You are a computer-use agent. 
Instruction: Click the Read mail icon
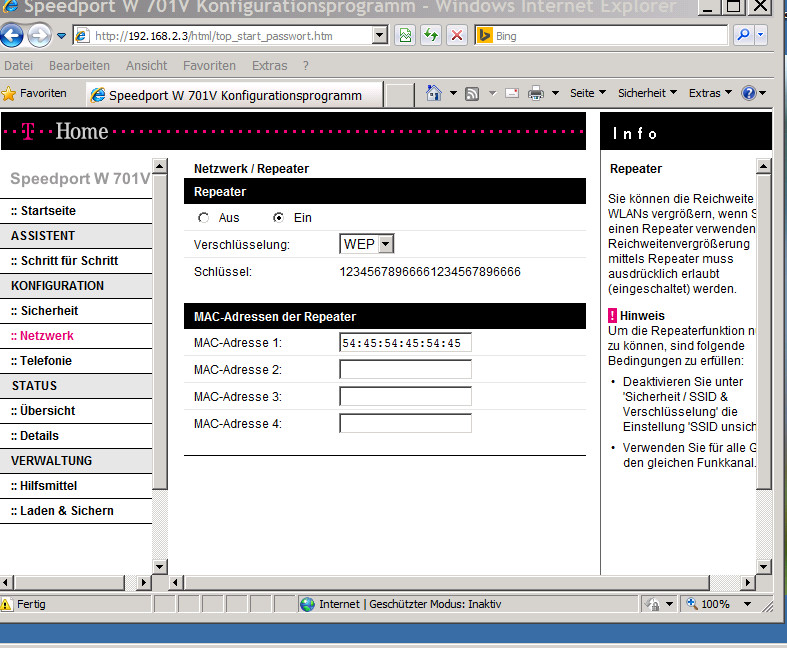[512, 93]
